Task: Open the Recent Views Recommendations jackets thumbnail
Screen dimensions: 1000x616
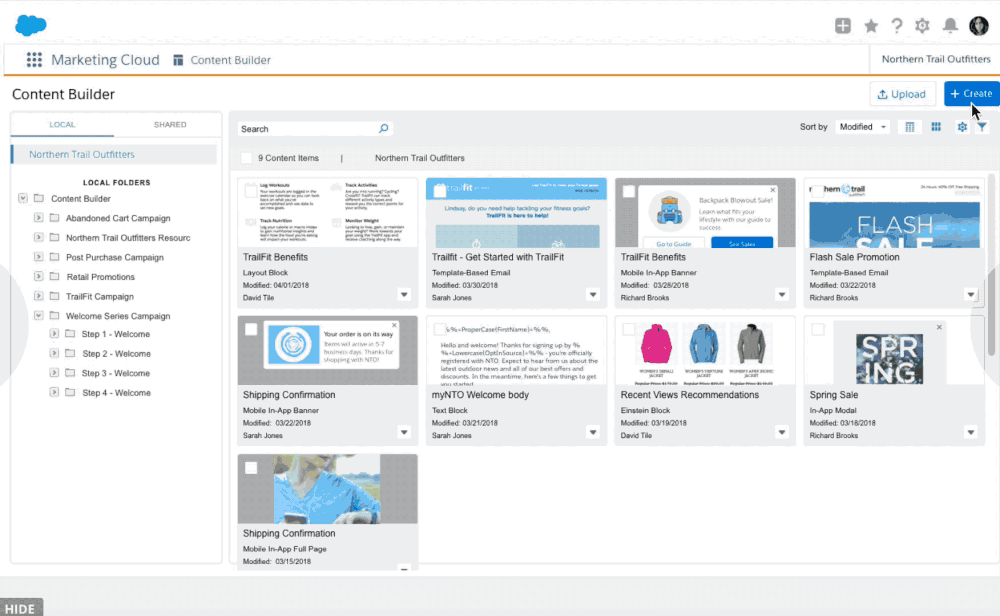Action: 705,350
